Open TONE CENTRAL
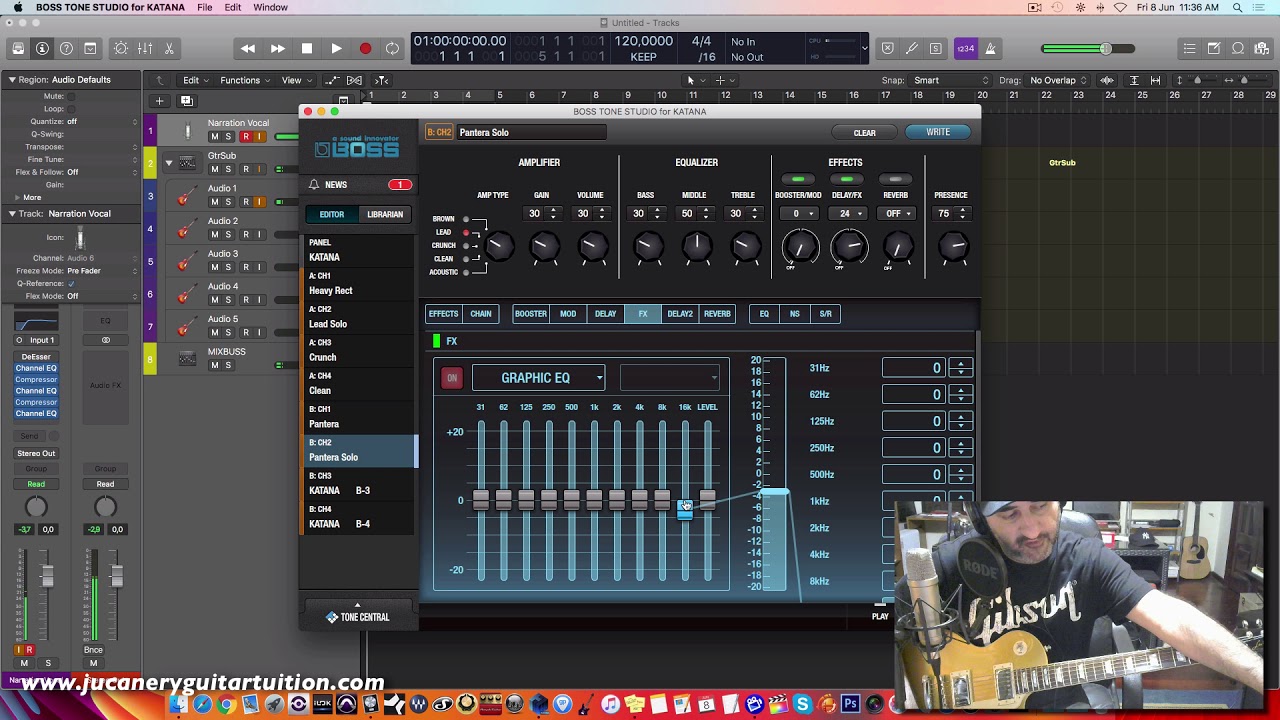The width and height of the screenshot is (1280, 720). pos(358,617)
